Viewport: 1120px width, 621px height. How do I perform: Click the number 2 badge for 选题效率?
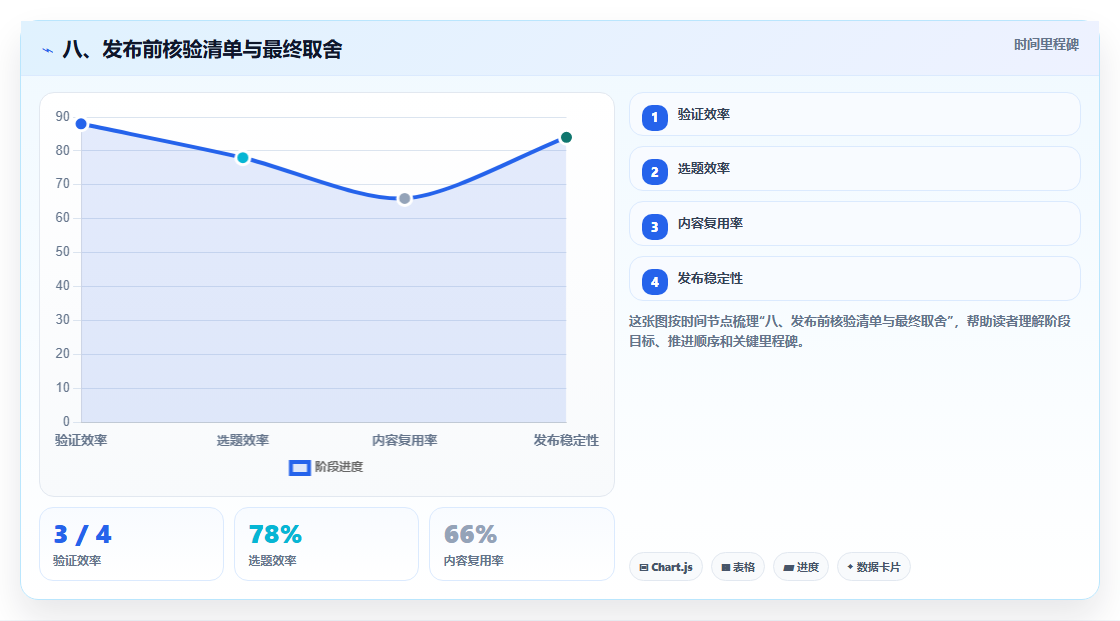pyautogui.click(x=654, y=172)
